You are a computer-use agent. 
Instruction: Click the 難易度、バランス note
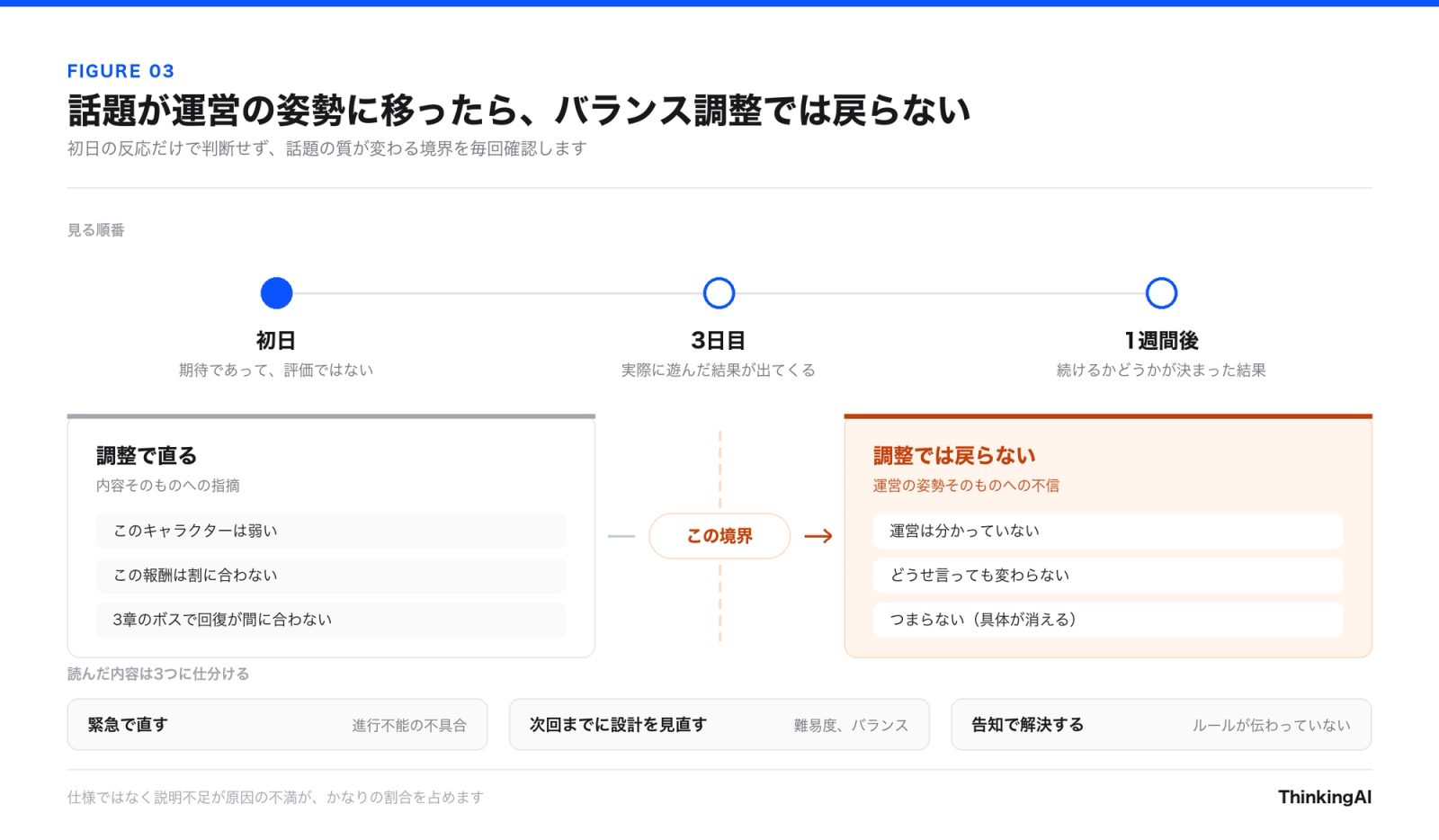click(851, 726)
